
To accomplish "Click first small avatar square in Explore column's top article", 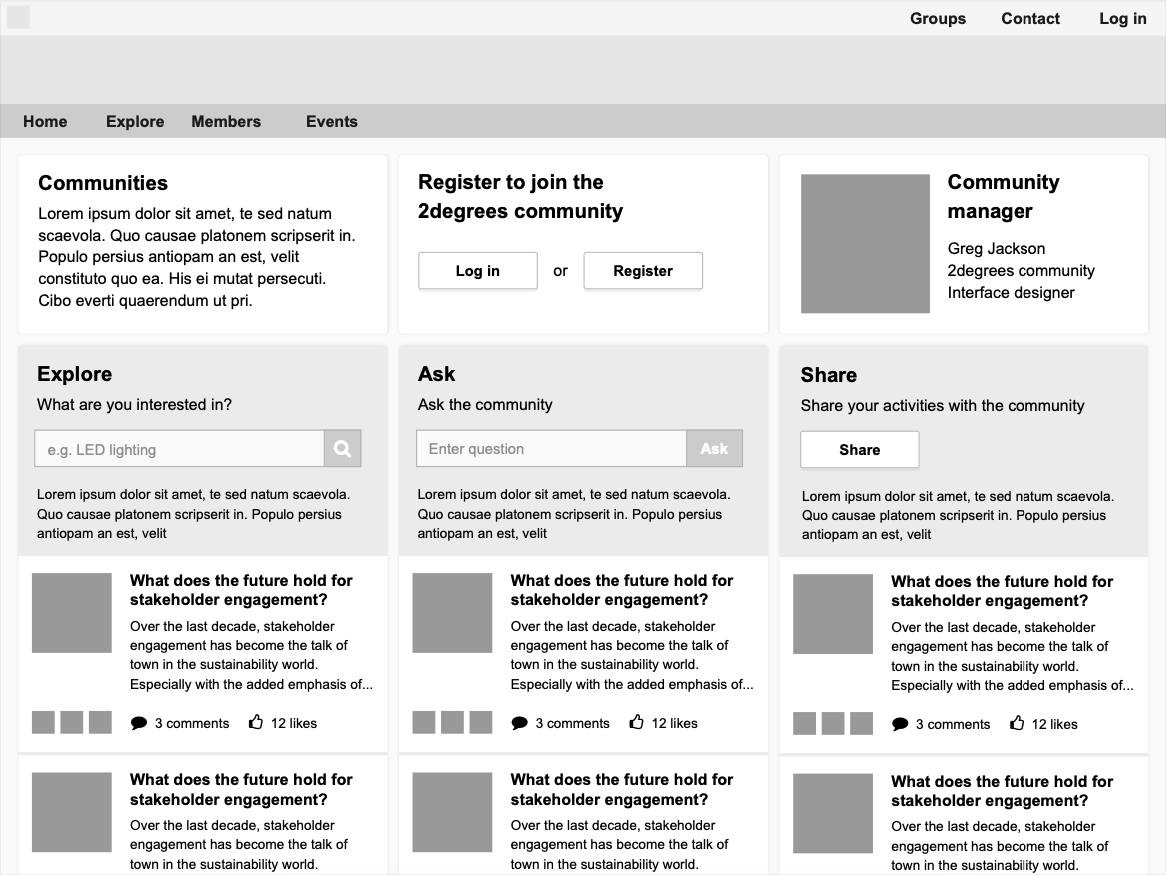I will point(43,723).
